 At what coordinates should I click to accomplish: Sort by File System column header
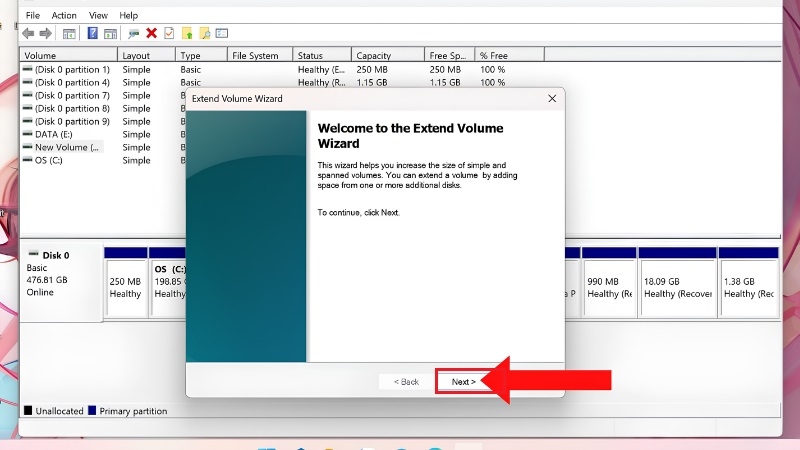pyautogui.click(x=260, y=55)
